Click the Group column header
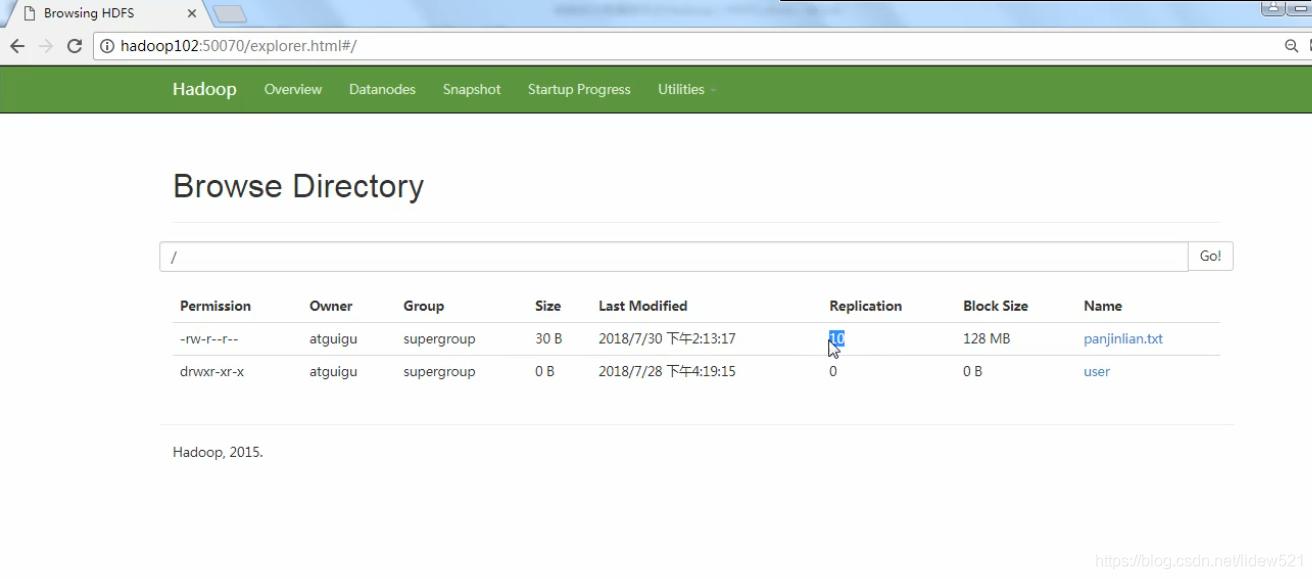Viewport: 1312px width, 579px height. tap(423, 306)
